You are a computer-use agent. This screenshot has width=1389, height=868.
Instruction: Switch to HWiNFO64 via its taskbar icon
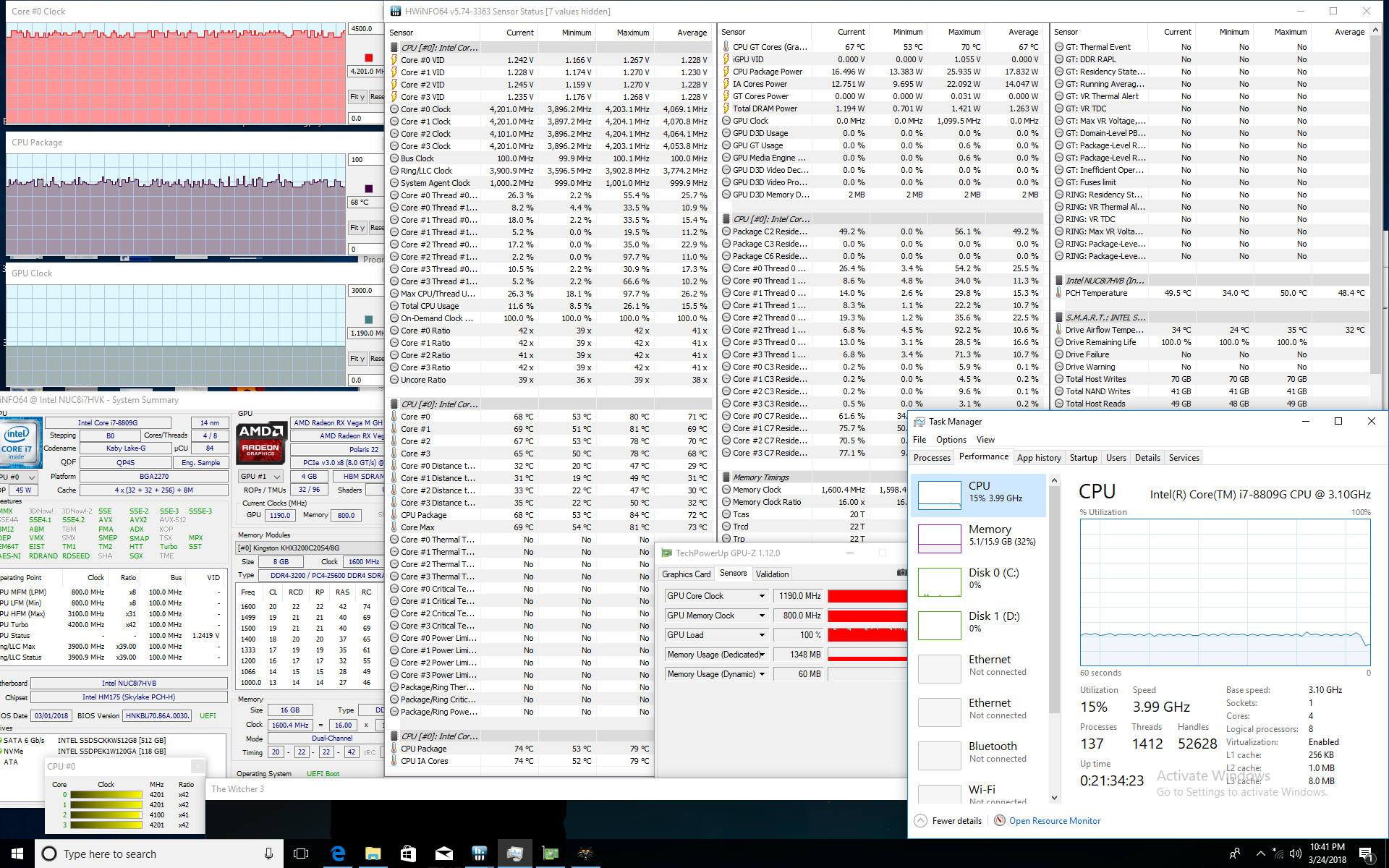click(x=479, y=854)
